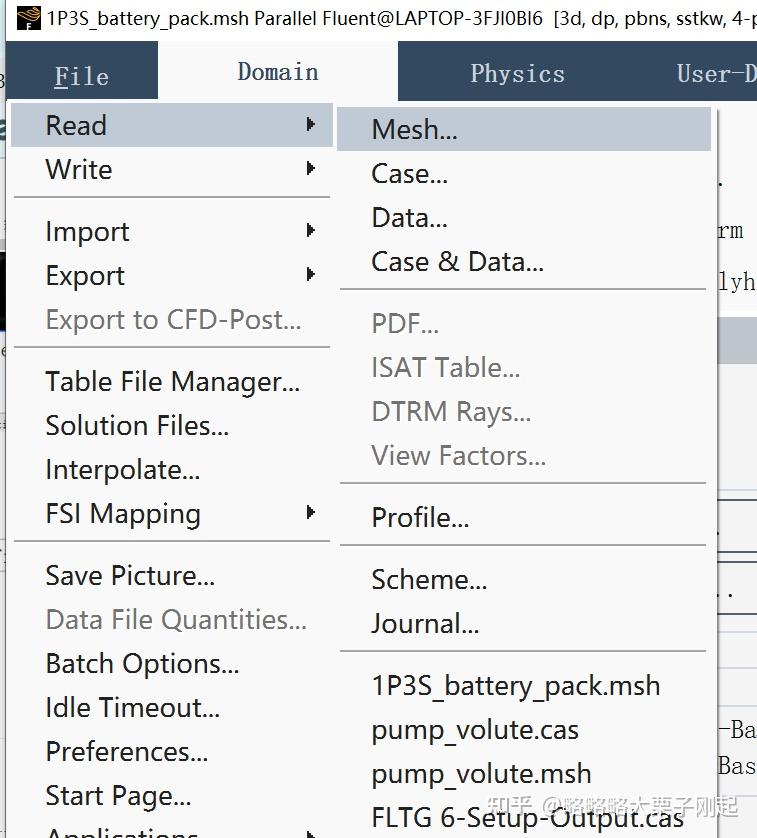Switch to the Domain ribbon tab
Image resolution: width=757 pixels, height=838 pixels.
pos(277,72)
